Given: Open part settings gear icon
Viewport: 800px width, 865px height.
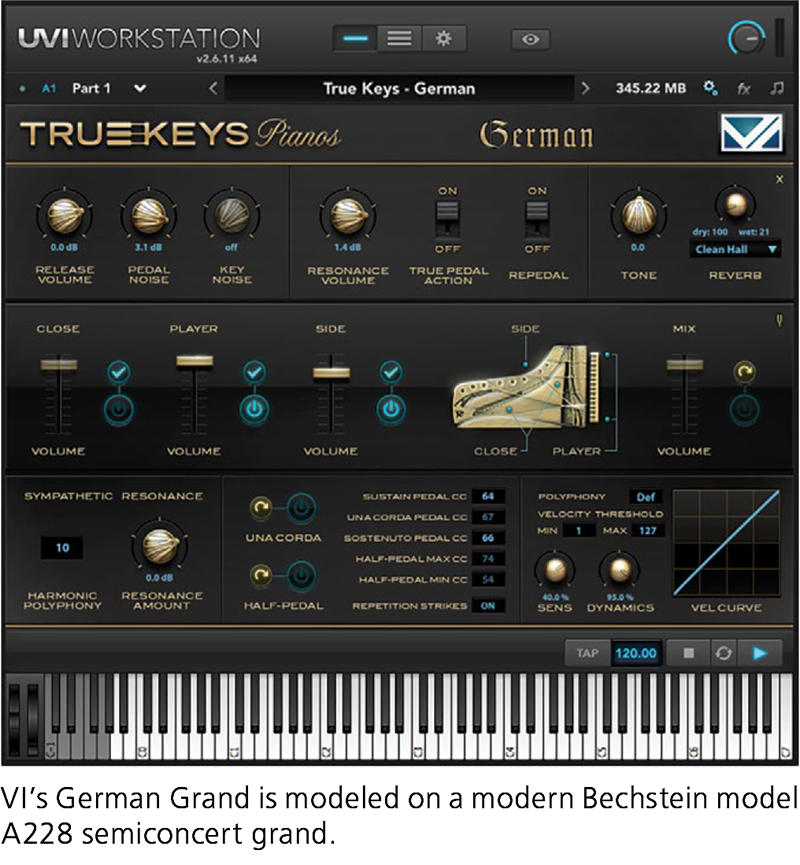Looking at the screenshot, I should (711, 88).
